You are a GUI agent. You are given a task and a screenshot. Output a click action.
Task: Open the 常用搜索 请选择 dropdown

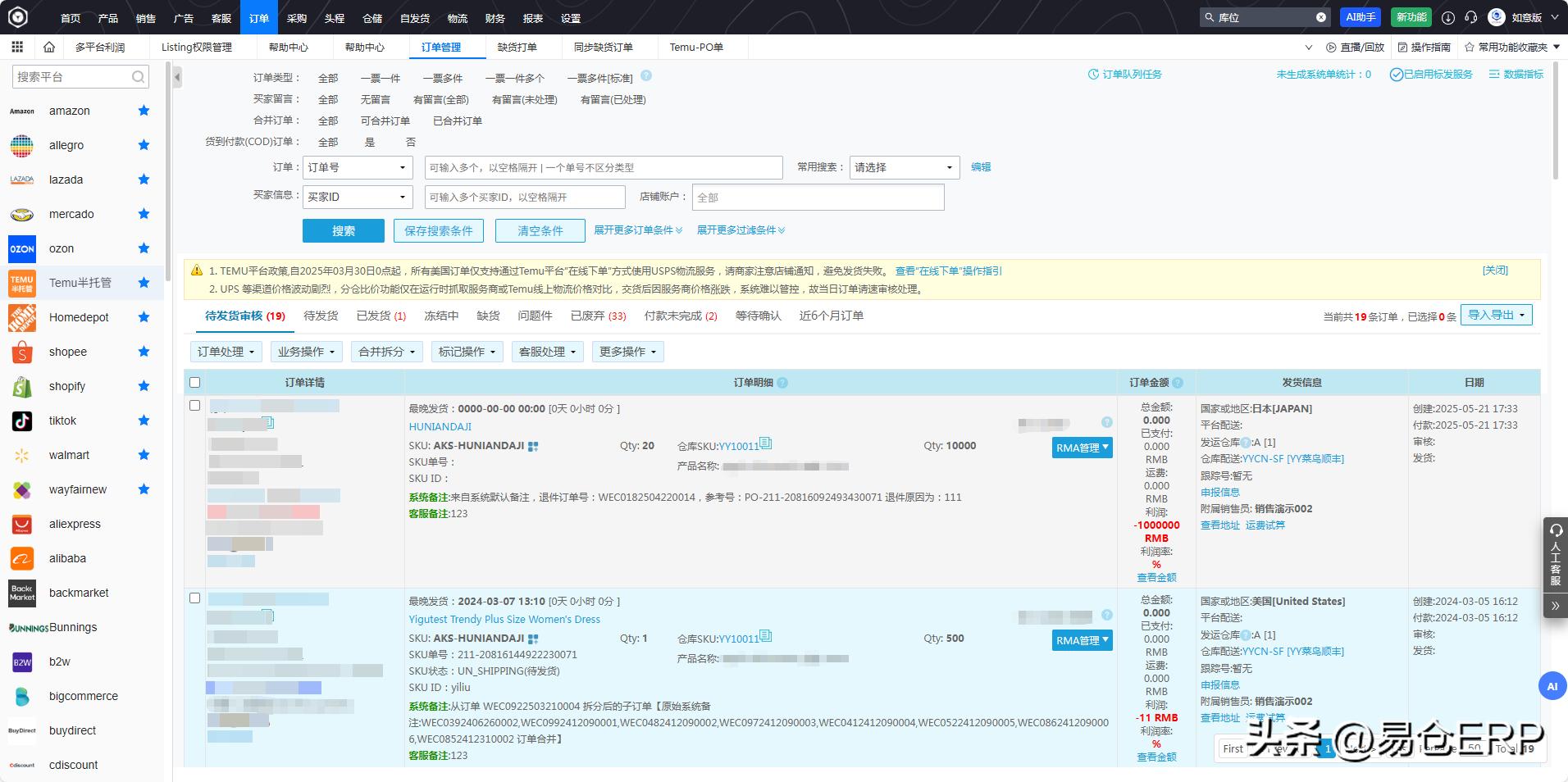(x=904, y=167)
